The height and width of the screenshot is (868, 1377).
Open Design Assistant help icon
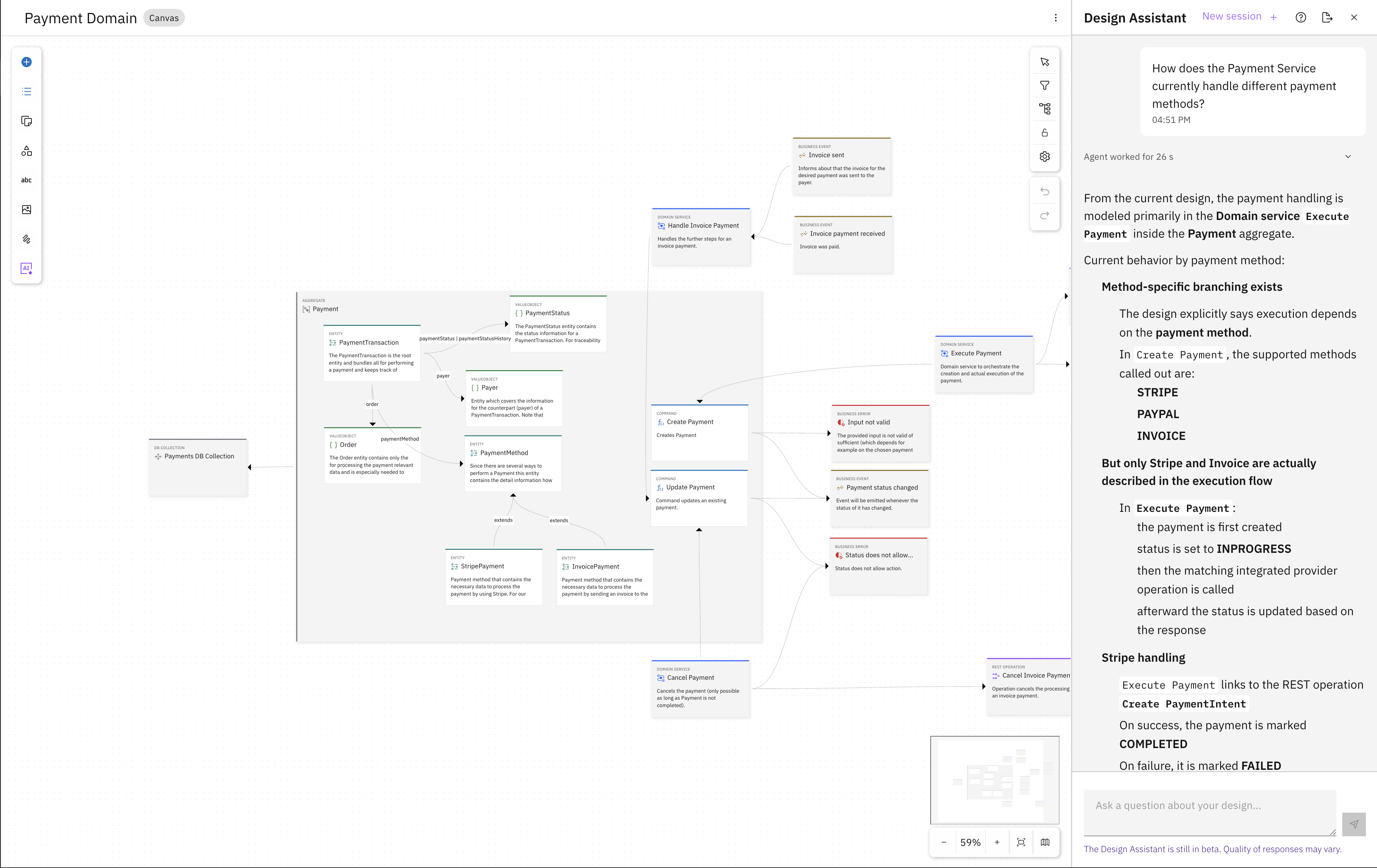(1301, 17)
